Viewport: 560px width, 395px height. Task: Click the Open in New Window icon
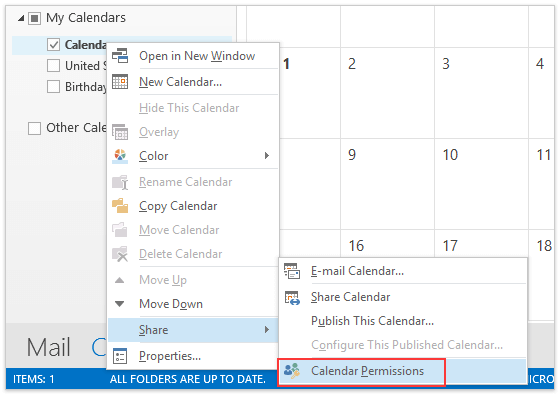click(x=120, y=56)
